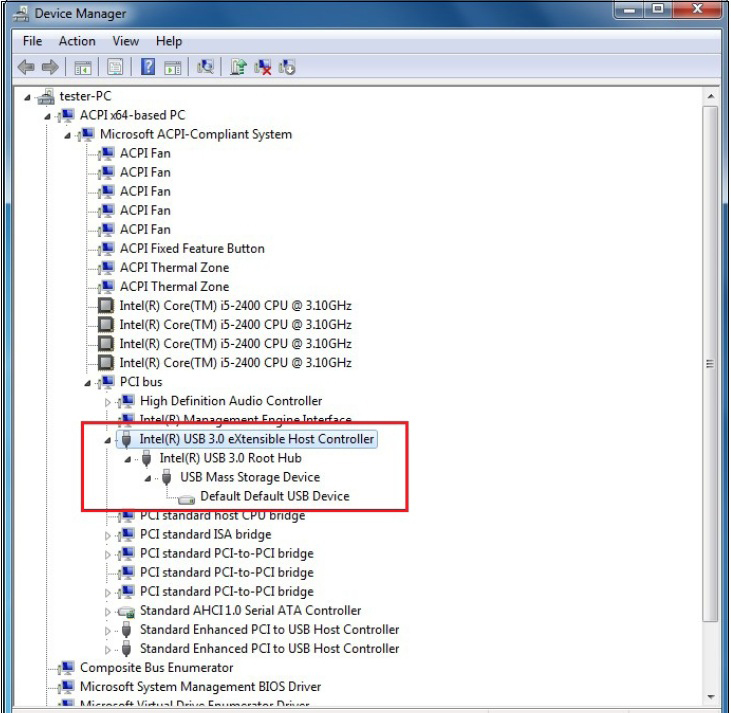The height and width of the screenshot is (713, 731).
Task: Select the PCI standard host CPU bridge row
Action: (x=222, y=516)
